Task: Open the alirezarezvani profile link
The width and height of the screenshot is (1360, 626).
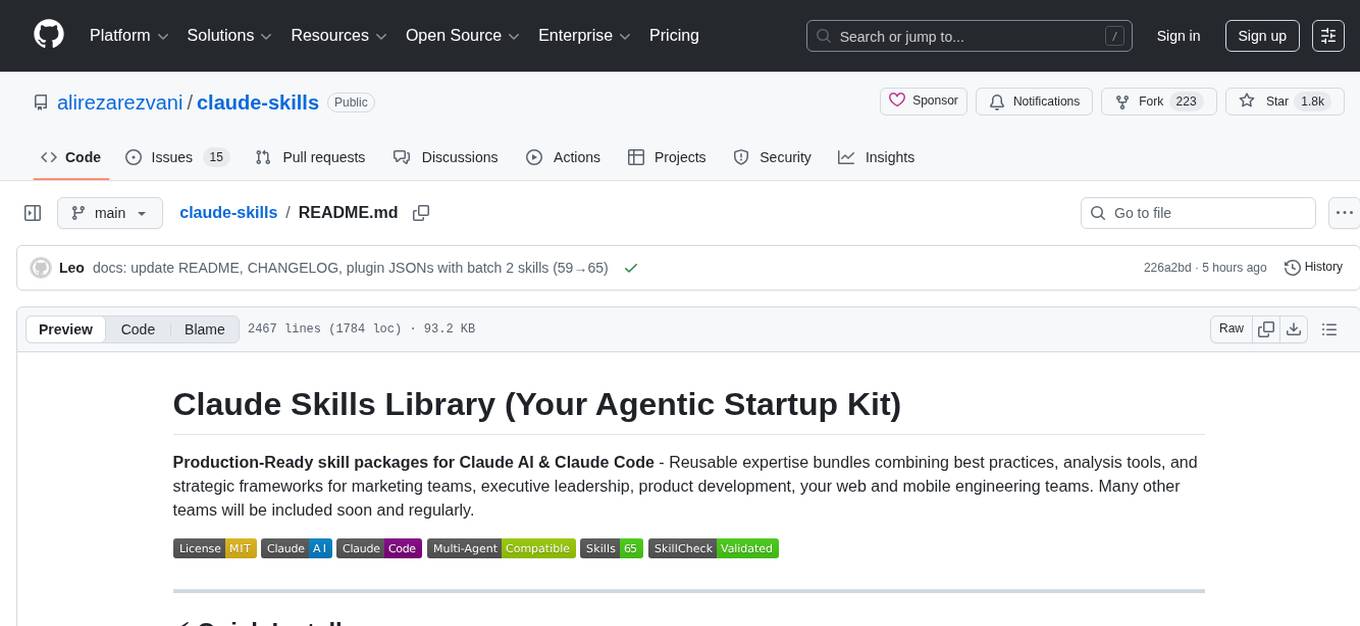Action: pos(119,102)
